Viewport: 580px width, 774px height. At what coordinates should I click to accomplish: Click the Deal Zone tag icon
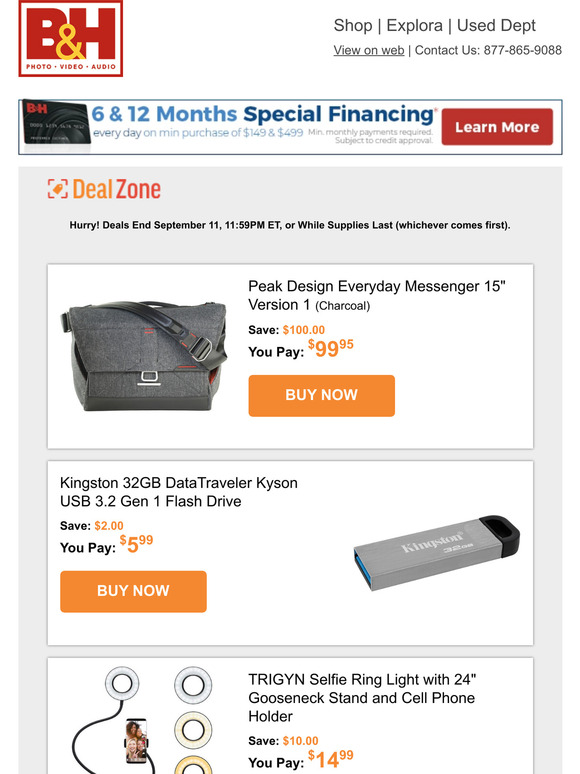tap(57, 189)
